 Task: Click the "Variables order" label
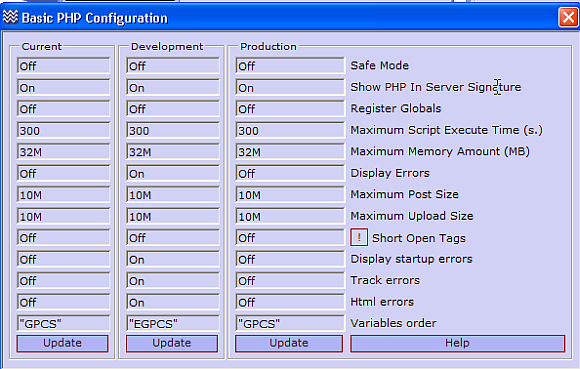click(x=393, y=323)
